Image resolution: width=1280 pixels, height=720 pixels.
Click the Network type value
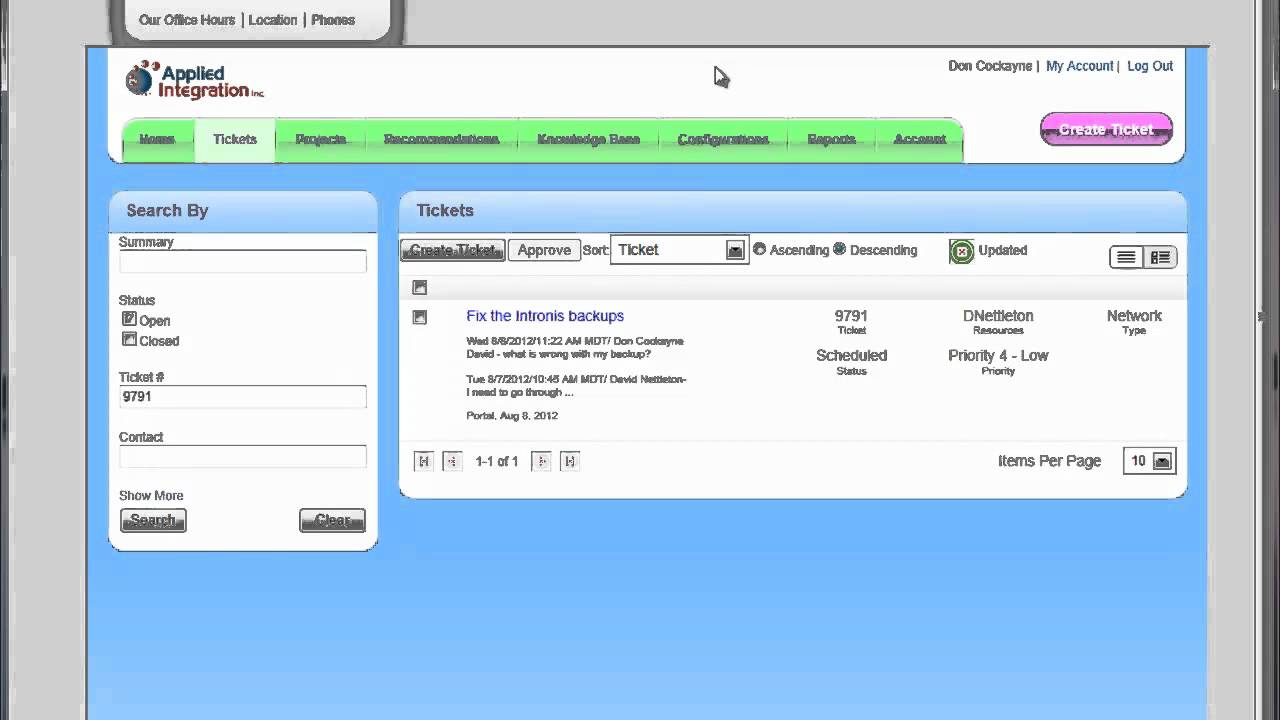tap(1134, 316)
